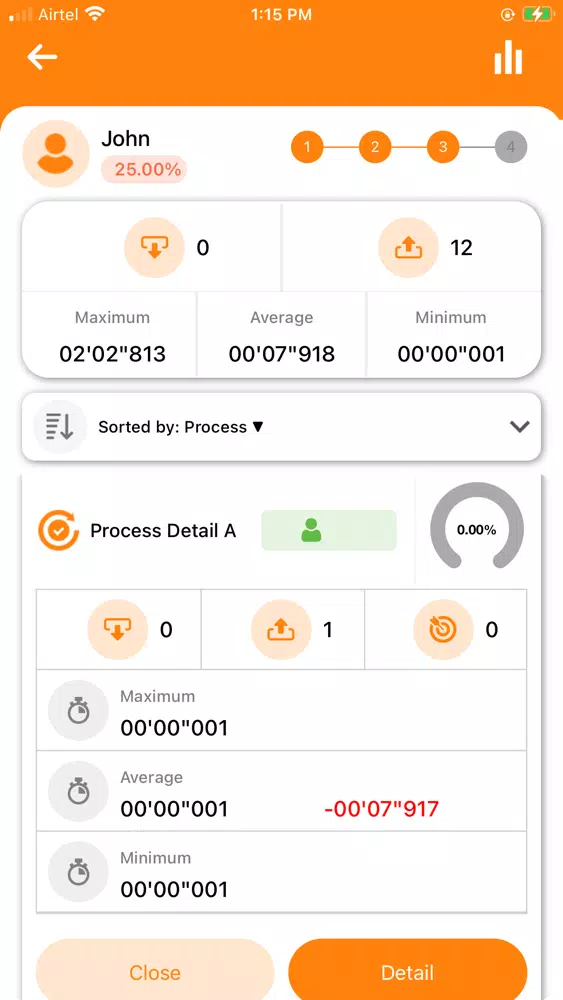Image resolution: width=563 pixels, height=1000 pixels.
Task: Select the grey step 4 circle
Action: [511, 147]
